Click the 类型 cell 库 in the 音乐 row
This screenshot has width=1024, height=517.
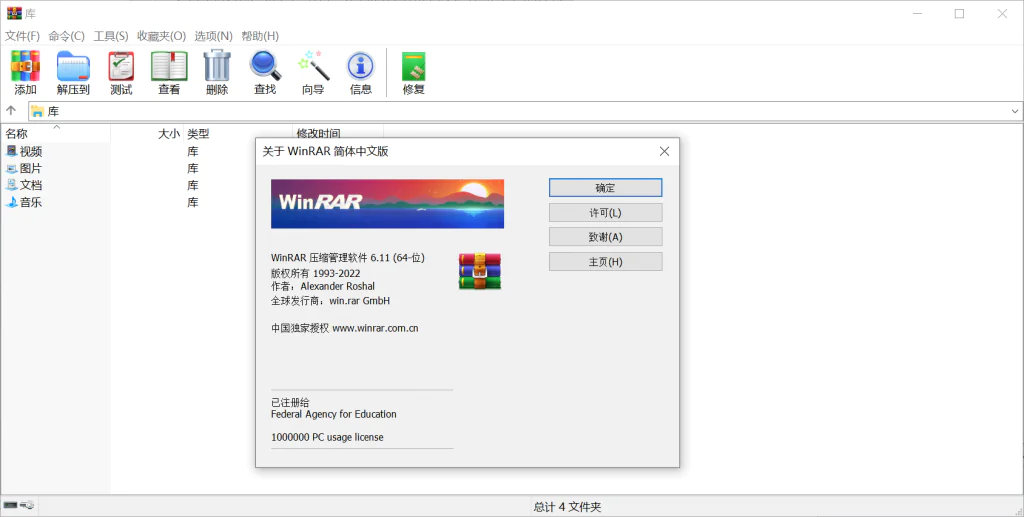pyautogui.click(x=193, y=202)
